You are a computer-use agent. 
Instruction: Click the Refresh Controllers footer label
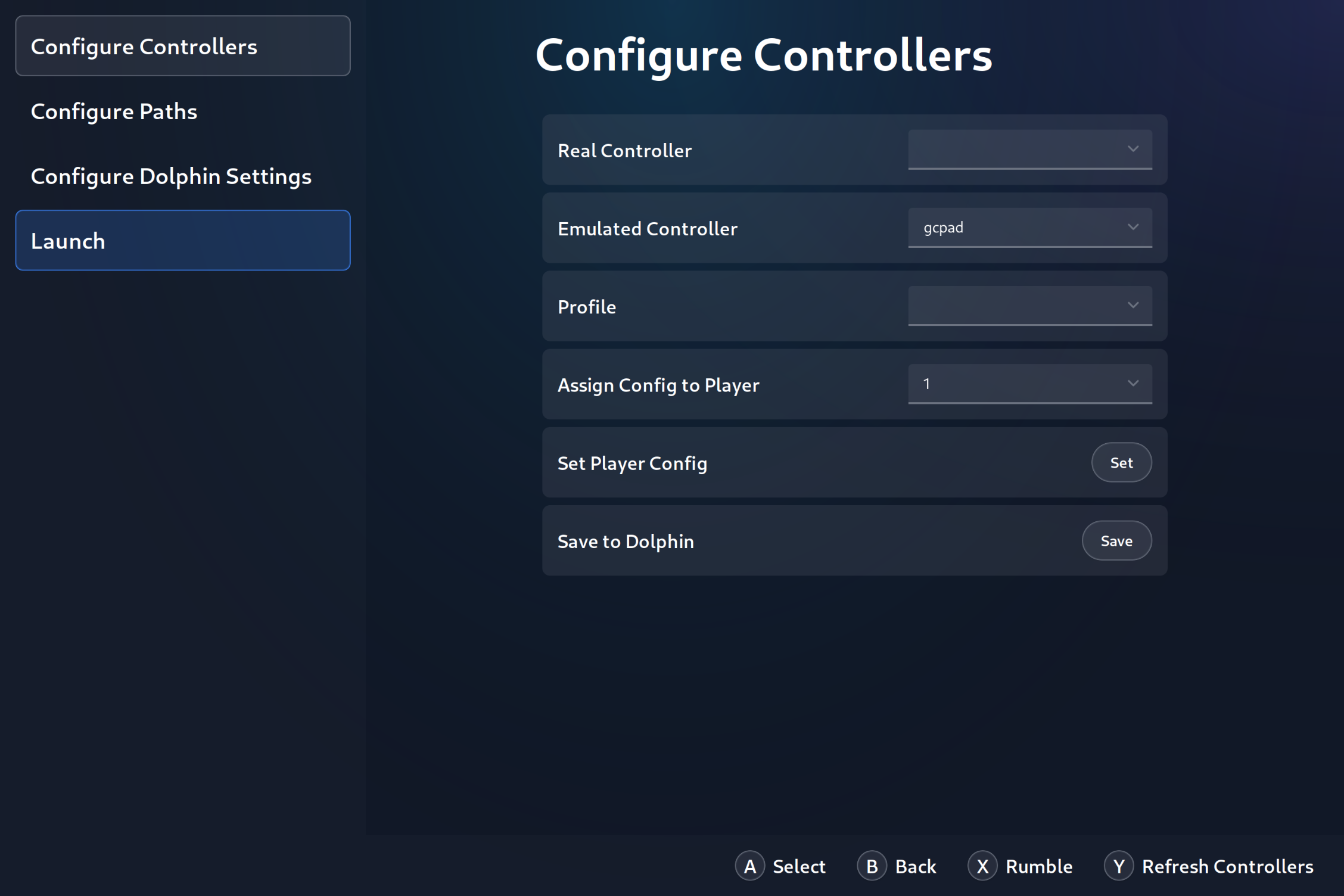pyautogui.click(x=1227, y=866)
